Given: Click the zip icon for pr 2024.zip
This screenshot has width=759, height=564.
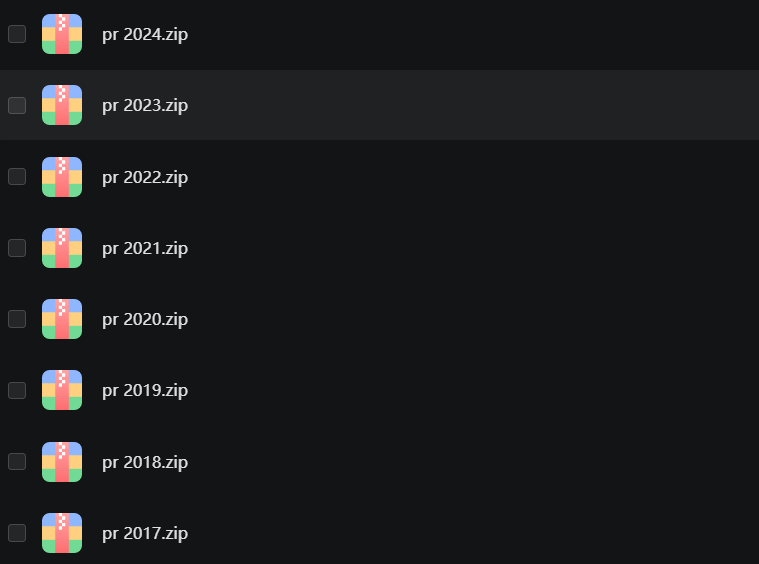Looking at the screenshot, I should [62, 34].
